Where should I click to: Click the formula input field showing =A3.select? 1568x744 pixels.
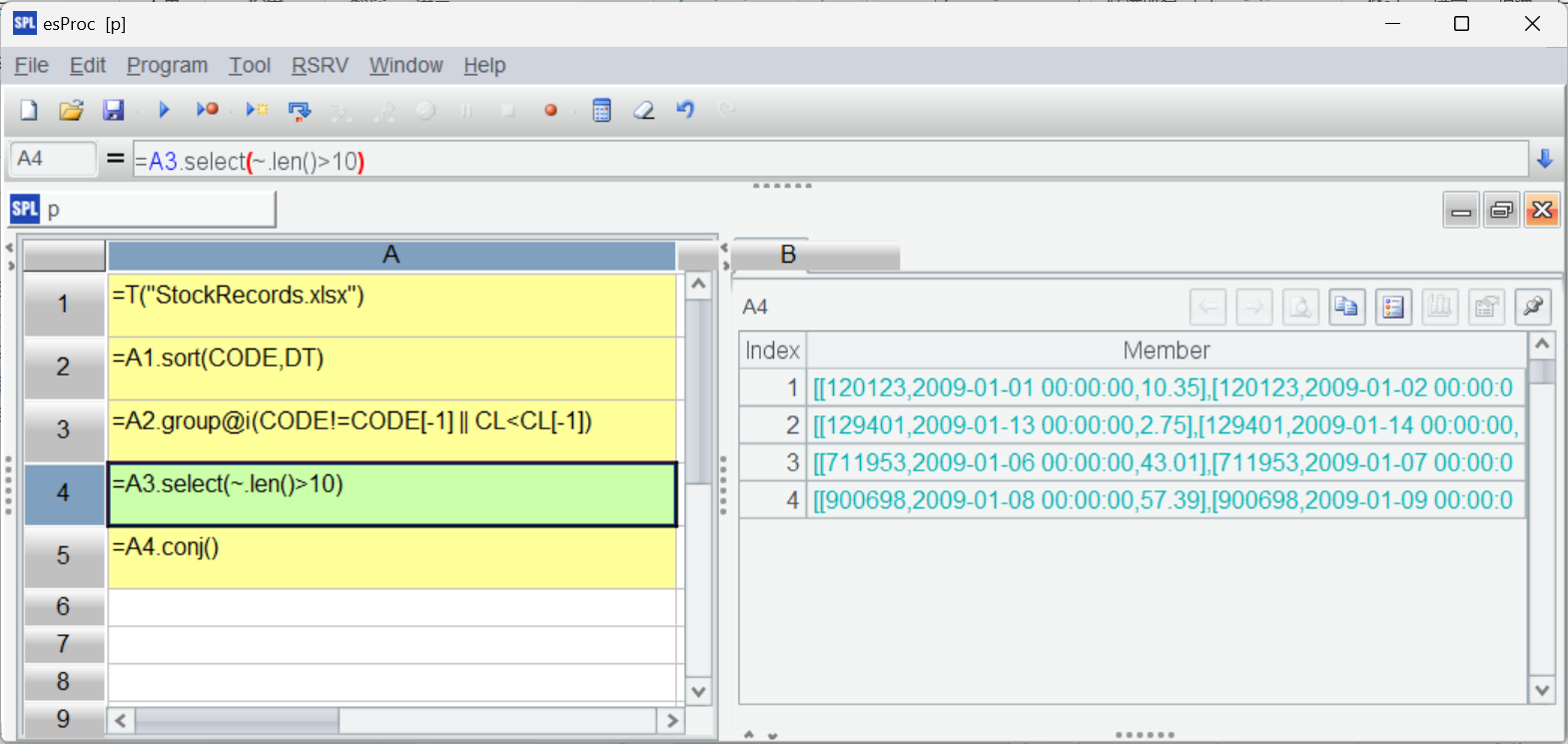click(829, 160)
